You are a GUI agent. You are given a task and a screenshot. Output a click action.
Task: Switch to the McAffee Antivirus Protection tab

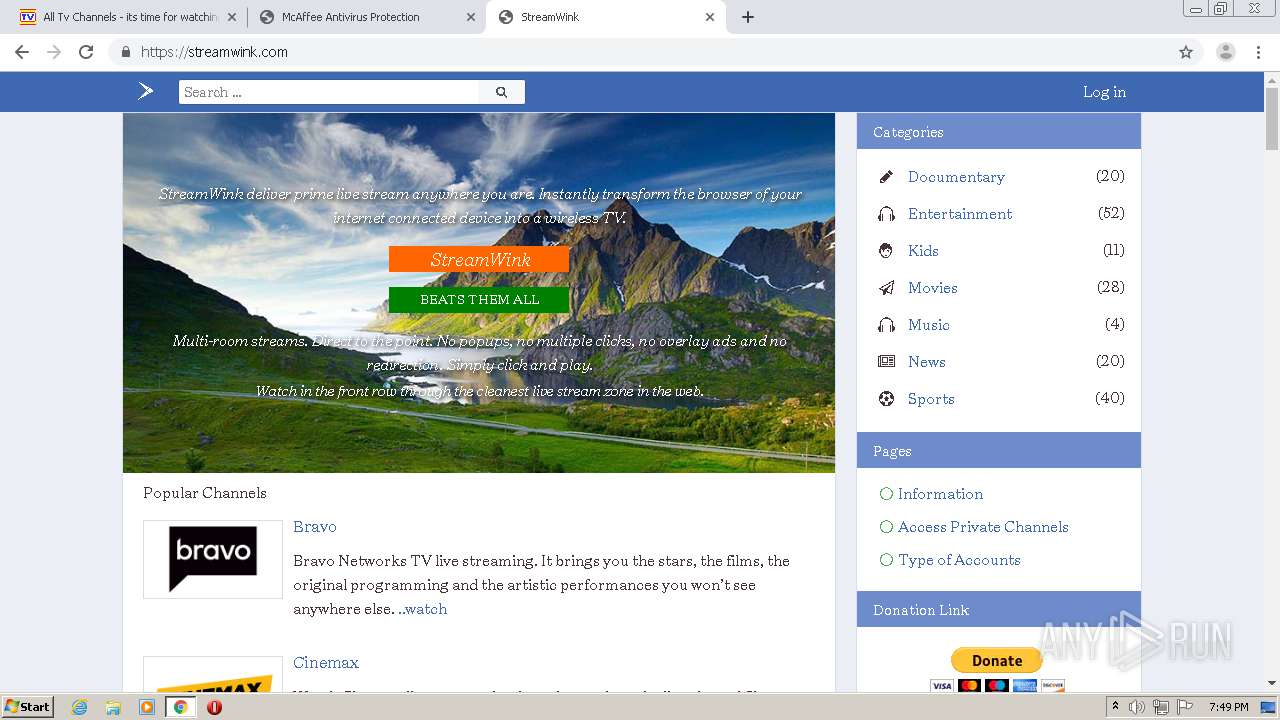click(x=366, y=17)
